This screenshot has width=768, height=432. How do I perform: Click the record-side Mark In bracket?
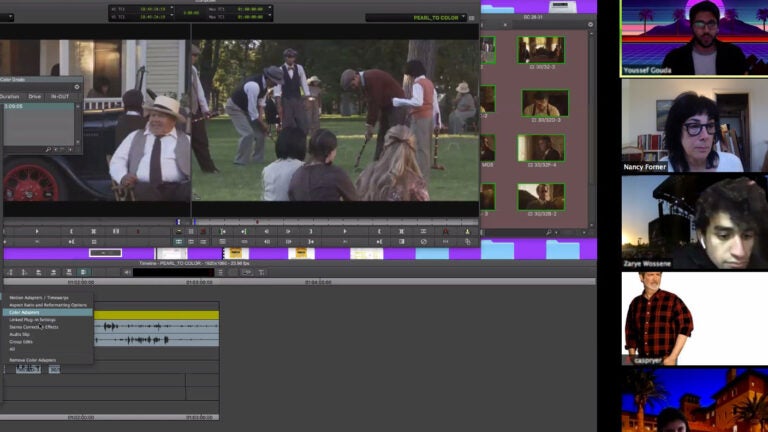379,231
